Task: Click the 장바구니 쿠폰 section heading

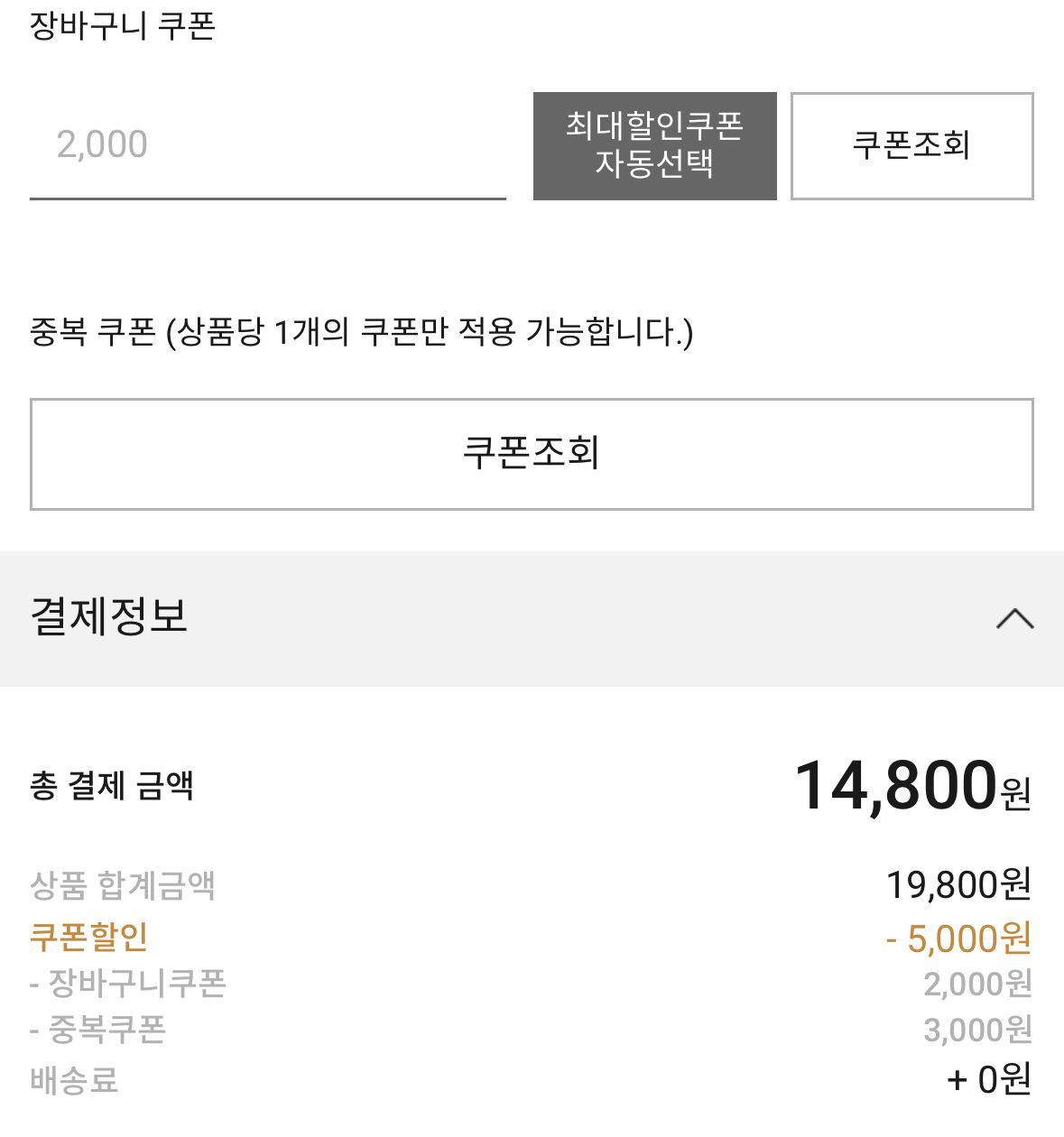Action: pyautogui.click(x=123, y=25)
